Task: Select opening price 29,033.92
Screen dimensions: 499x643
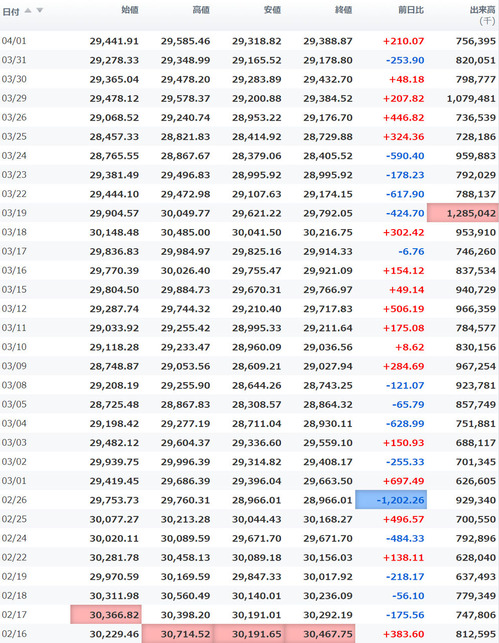Action: click(114, 328)
